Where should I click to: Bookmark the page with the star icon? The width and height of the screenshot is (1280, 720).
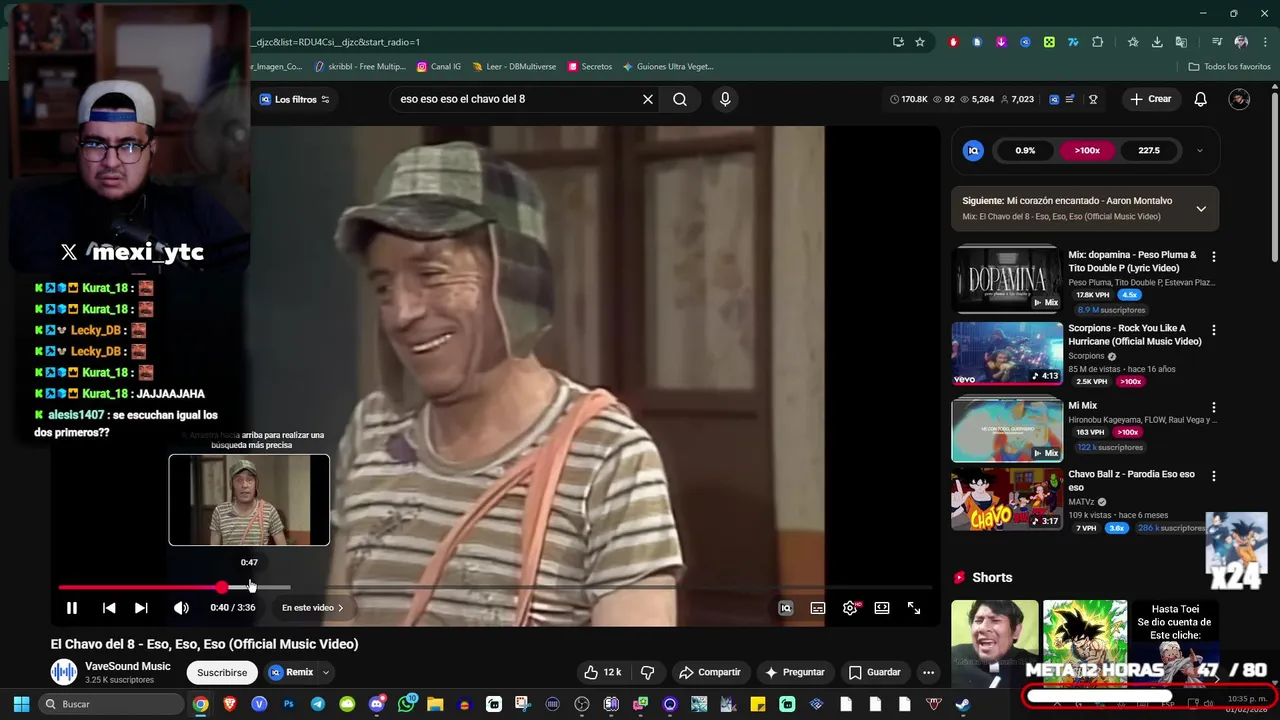click(x=920, y=42)
